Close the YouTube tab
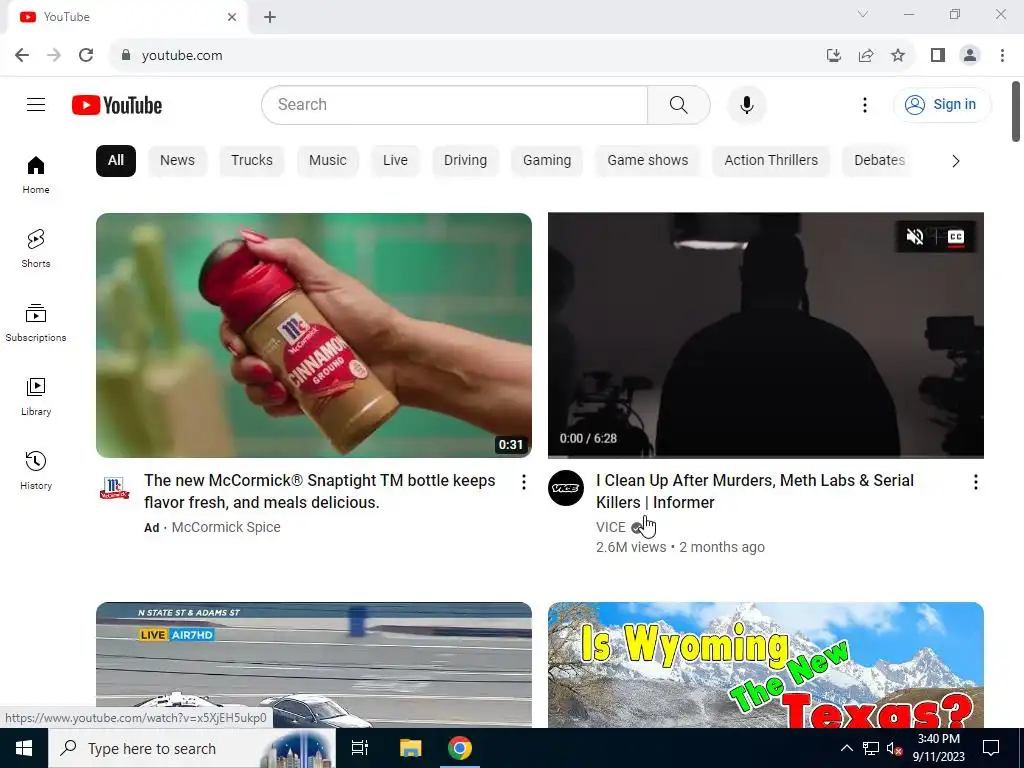This screenshot has height=768, width=1024. [232, 17]
